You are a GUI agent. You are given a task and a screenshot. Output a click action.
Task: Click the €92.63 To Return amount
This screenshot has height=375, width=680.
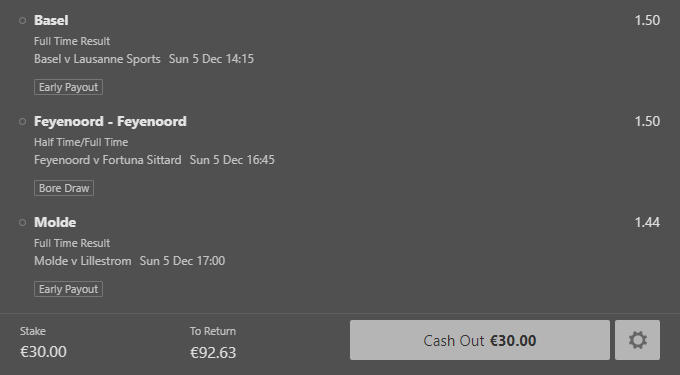[213, 352]
